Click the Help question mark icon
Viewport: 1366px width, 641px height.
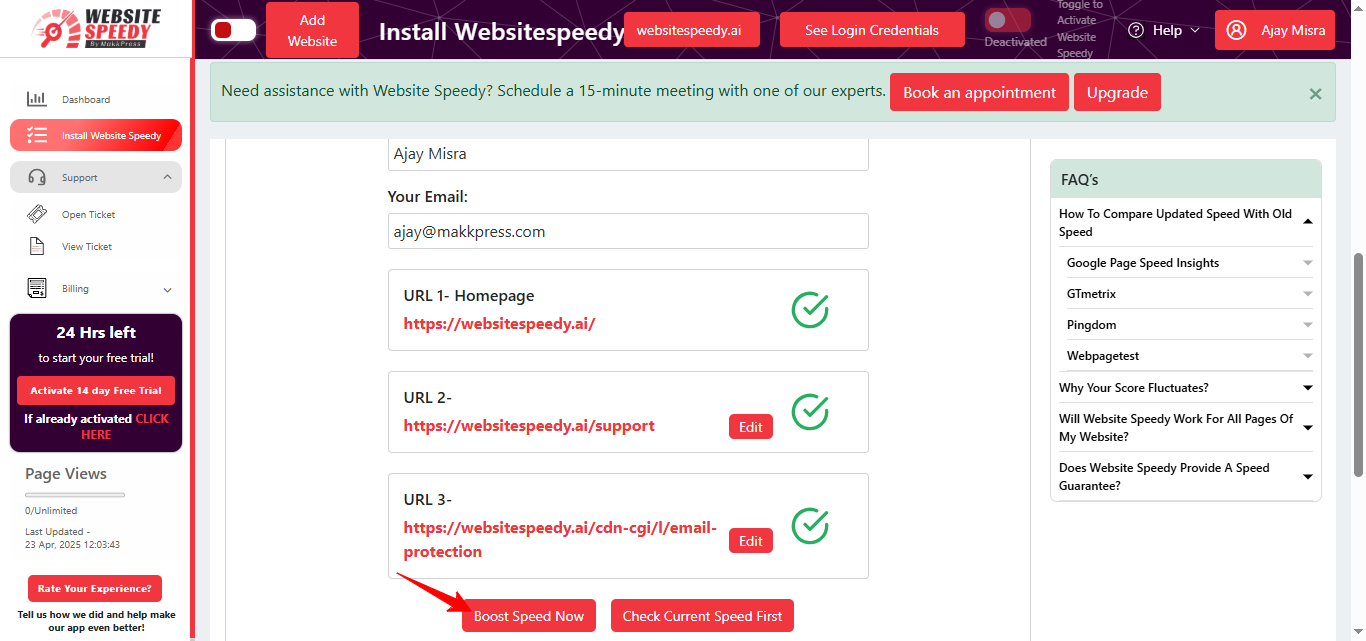[x=1136, y=30]
